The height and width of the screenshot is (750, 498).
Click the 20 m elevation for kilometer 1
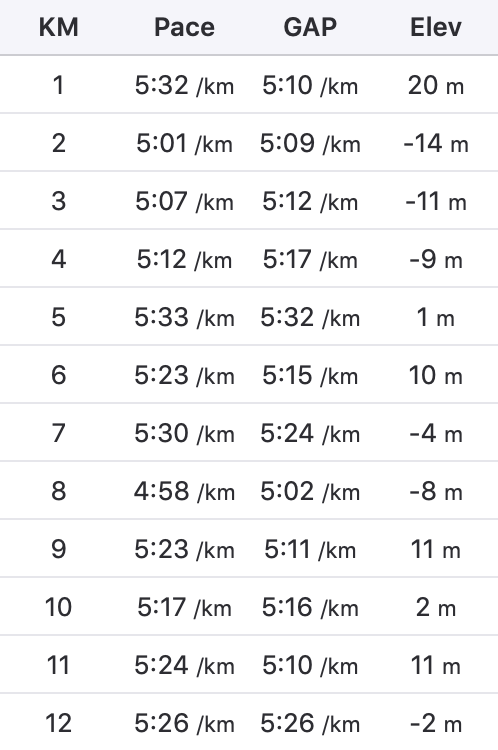tap(436, 85)
